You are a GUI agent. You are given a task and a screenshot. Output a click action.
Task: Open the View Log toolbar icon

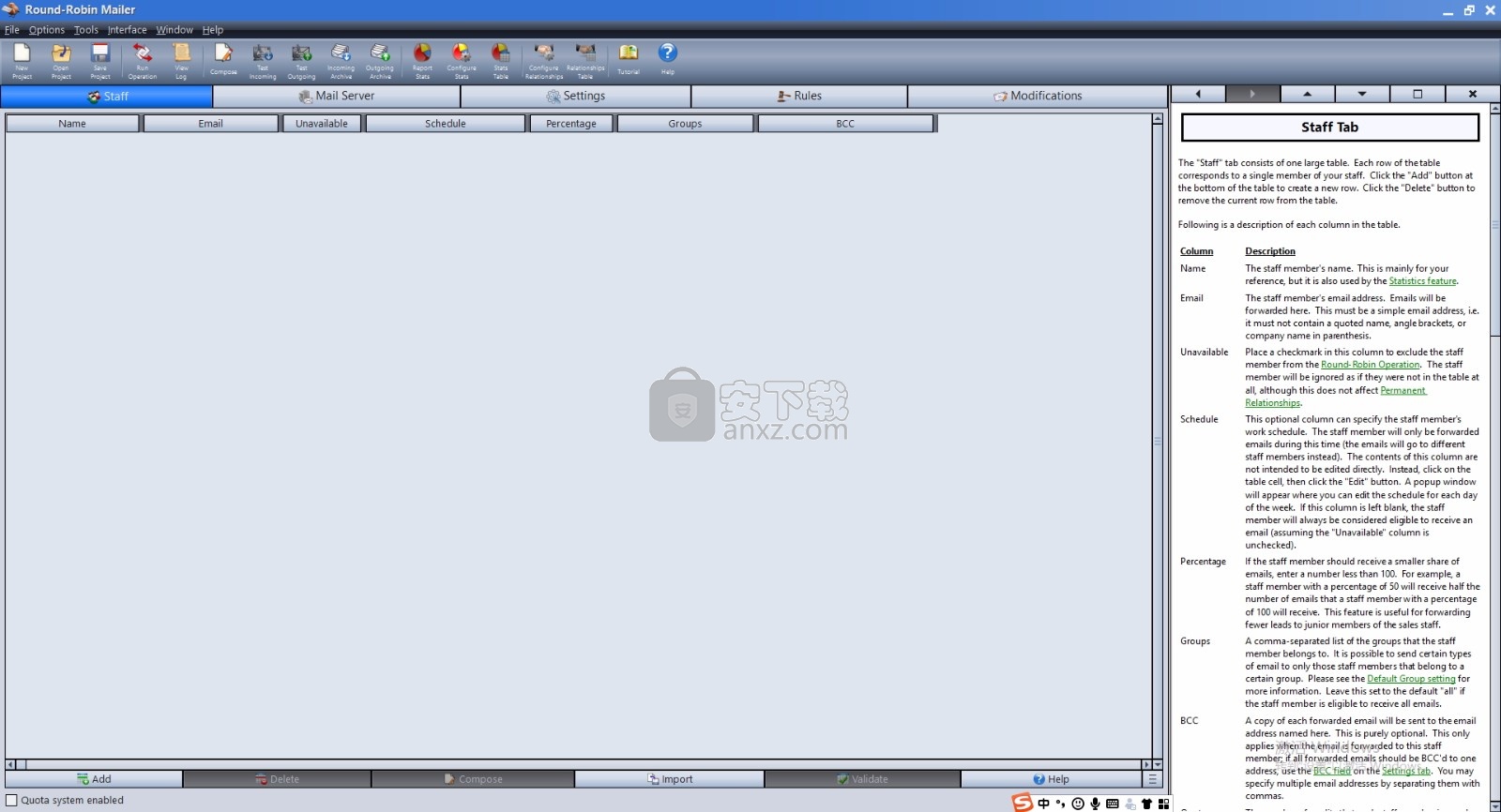[x=181, y=61]
